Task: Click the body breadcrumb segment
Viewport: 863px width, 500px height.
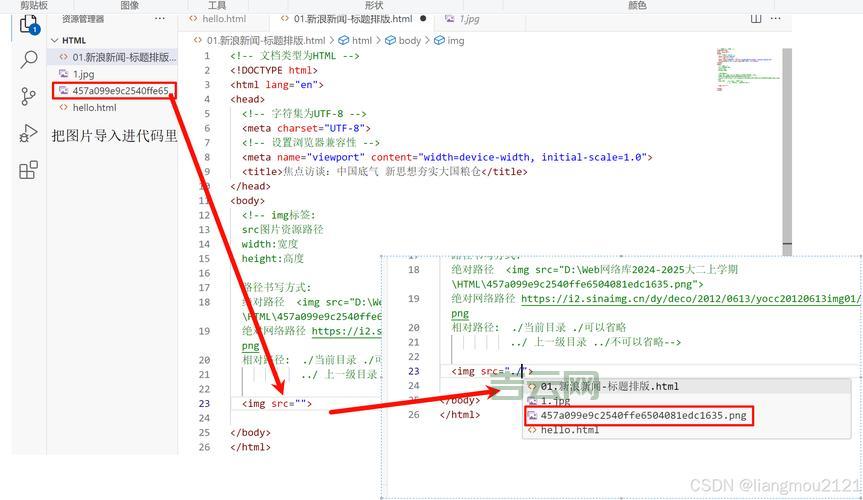Action: point(409,41)
